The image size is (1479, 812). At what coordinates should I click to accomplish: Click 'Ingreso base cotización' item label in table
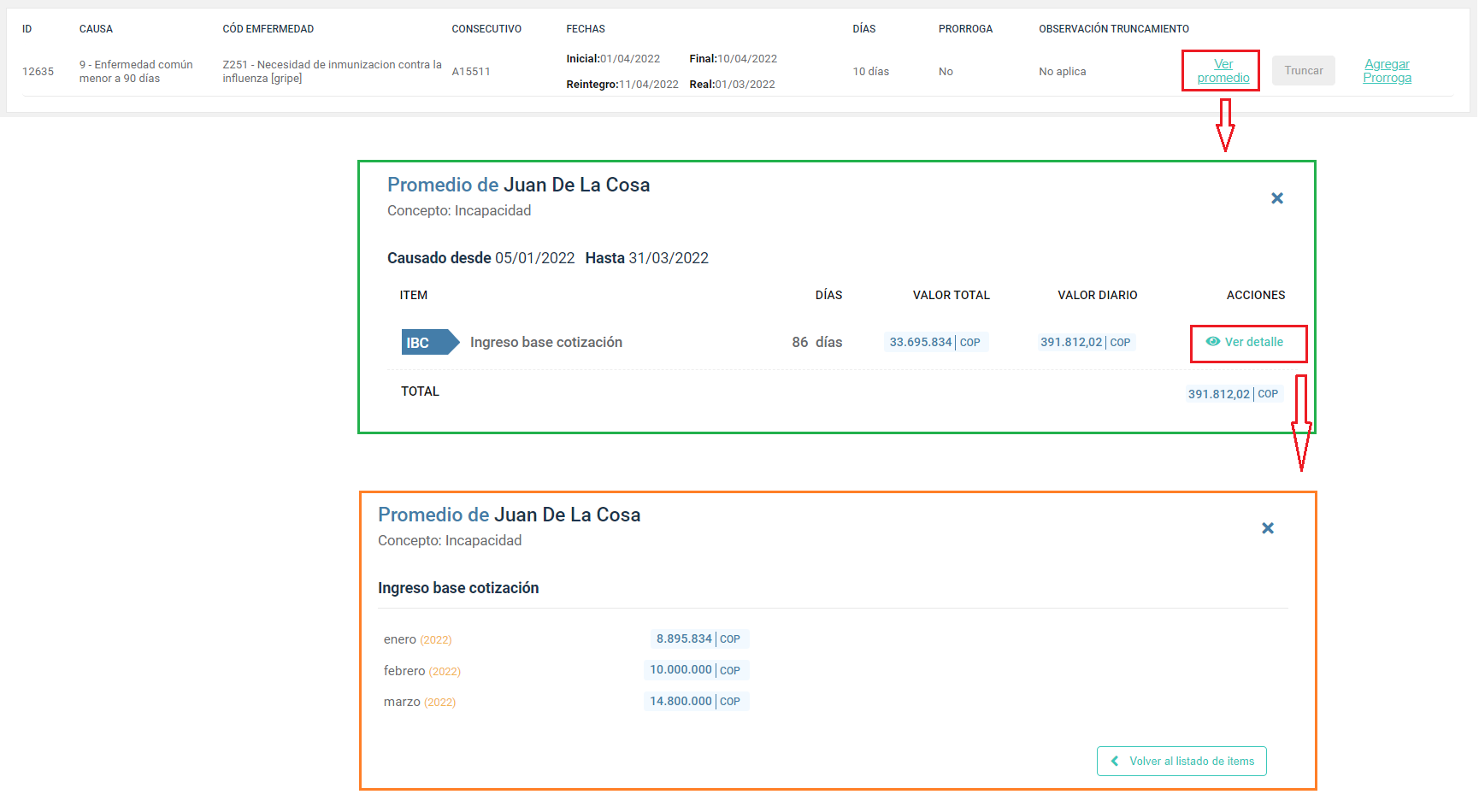(x=546, y=342)
